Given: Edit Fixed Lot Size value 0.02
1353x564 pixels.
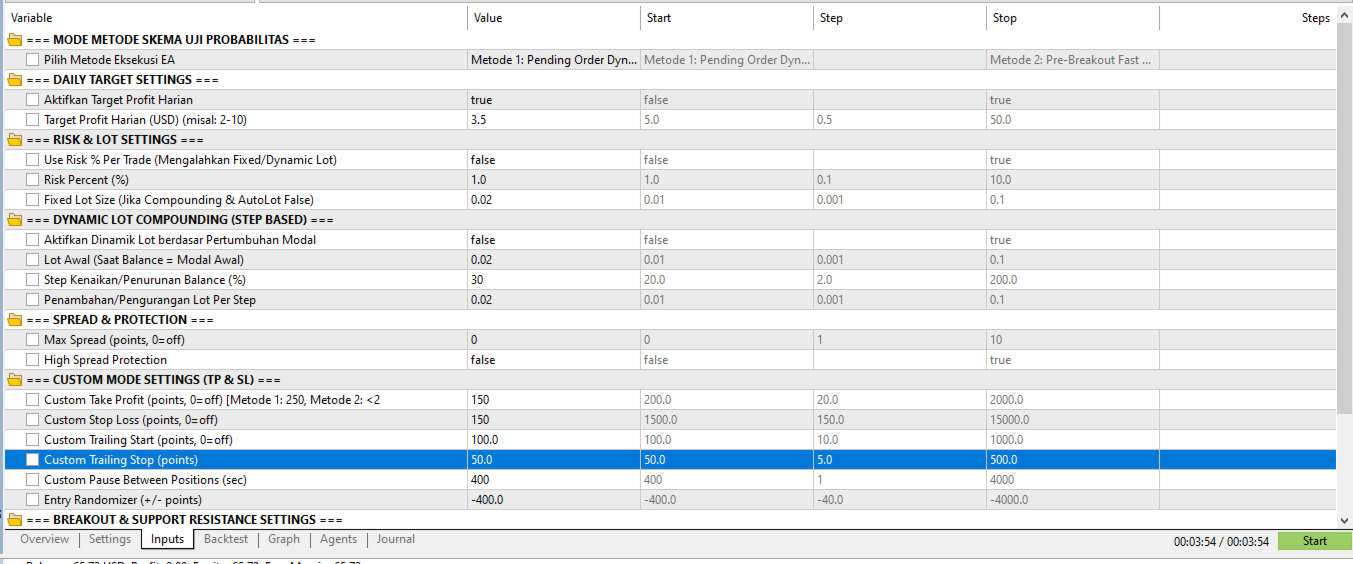Looking at the screenshot, I should tap(554, 200).
